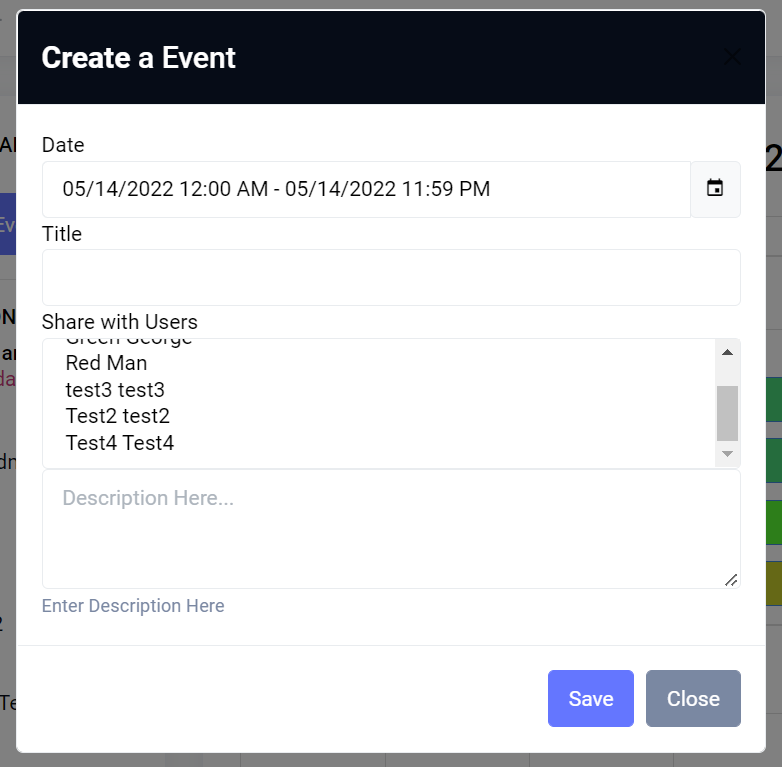Click the users list scroll-down arrow
The image size is (782, 767).
point(727,454)
